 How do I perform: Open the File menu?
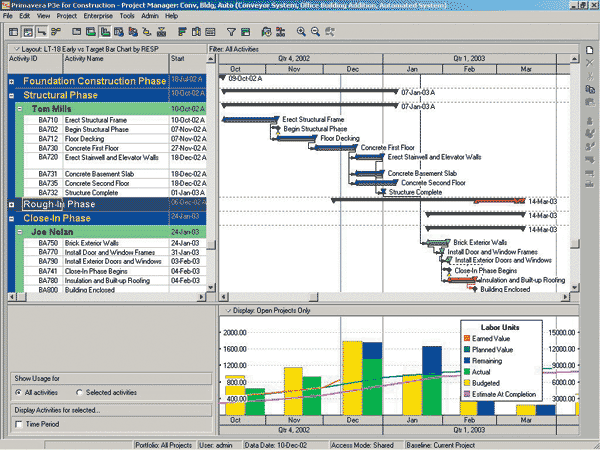coord(8,16)
